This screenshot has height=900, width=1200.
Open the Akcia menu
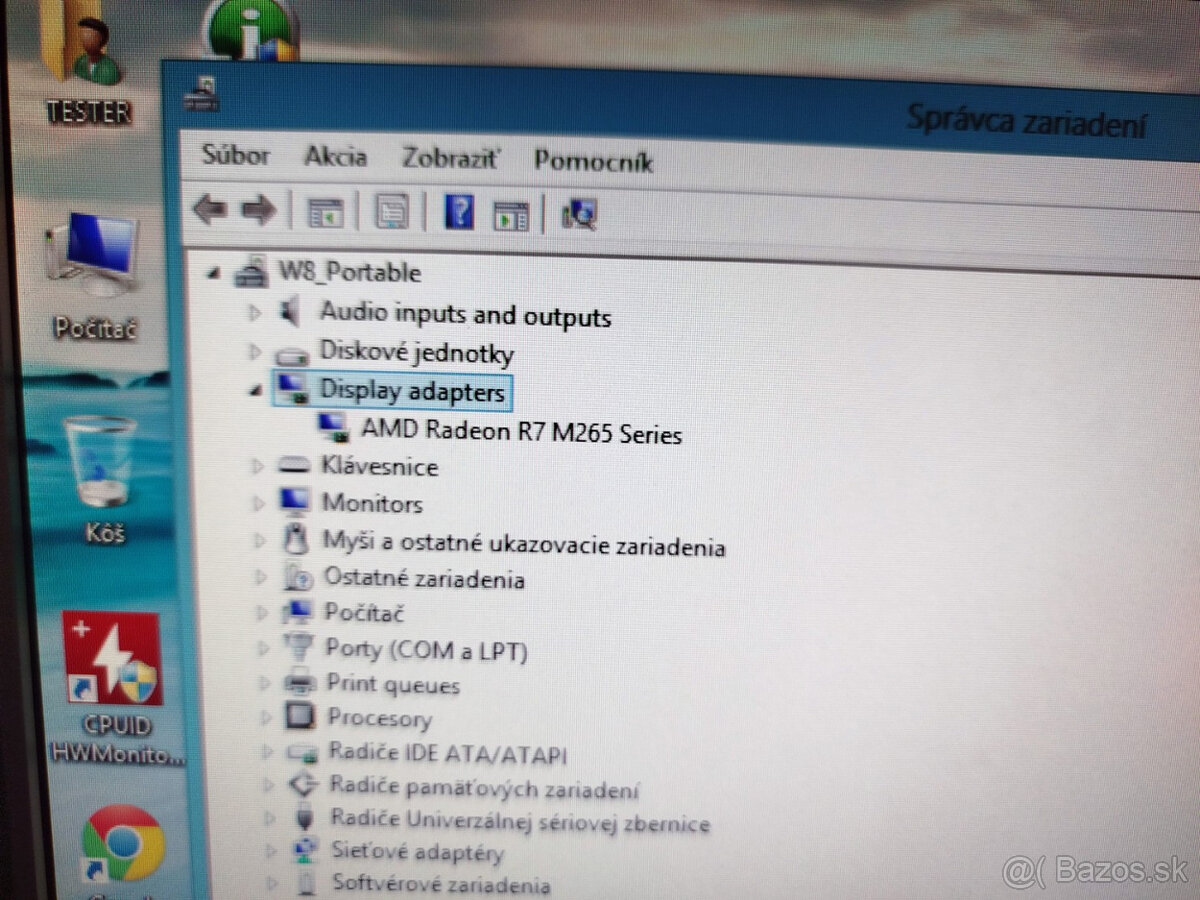point(335,157)
